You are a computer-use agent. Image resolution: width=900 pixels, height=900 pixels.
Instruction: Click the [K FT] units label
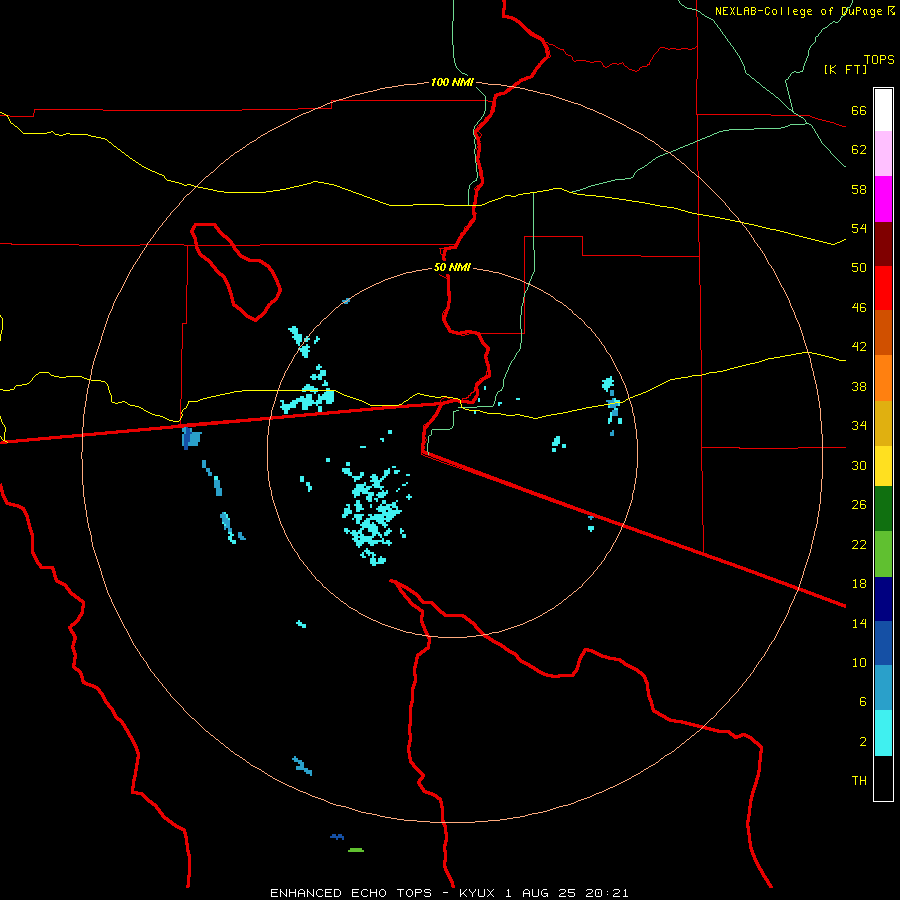(x=845, y=69)
